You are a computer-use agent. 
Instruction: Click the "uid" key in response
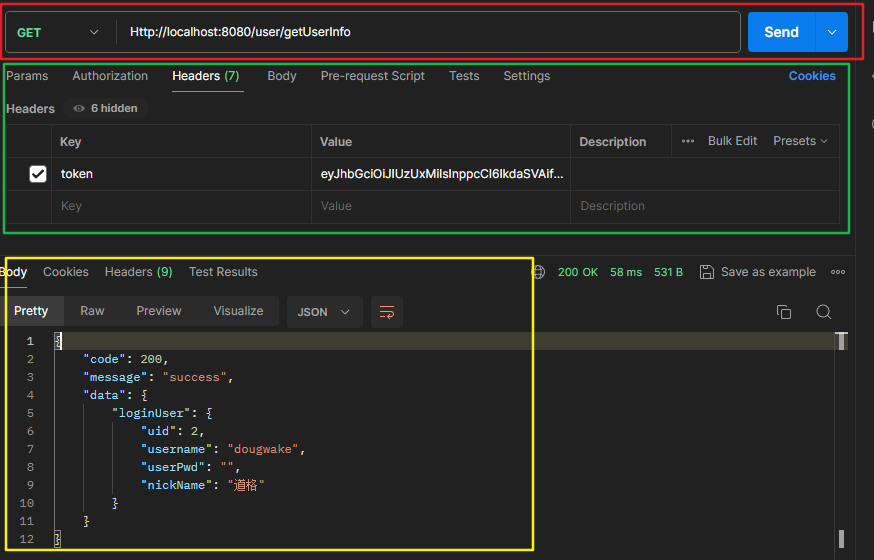pyautogui.click(x=158, y=431)
